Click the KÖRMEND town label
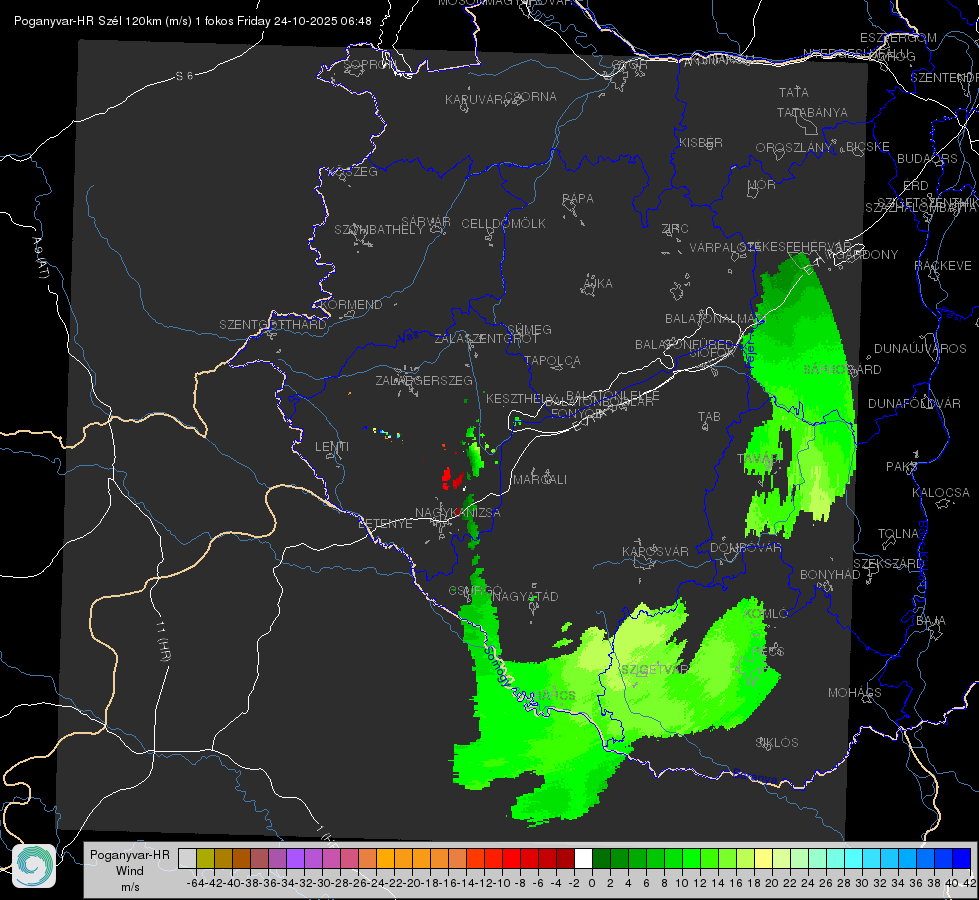 [x=352, y=305]
